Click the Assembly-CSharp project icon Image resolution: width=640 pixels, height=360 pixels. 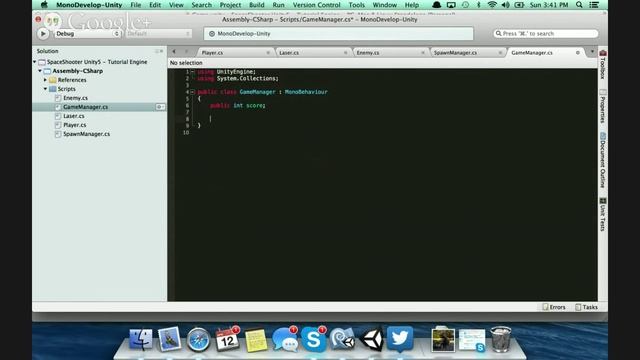47,71
